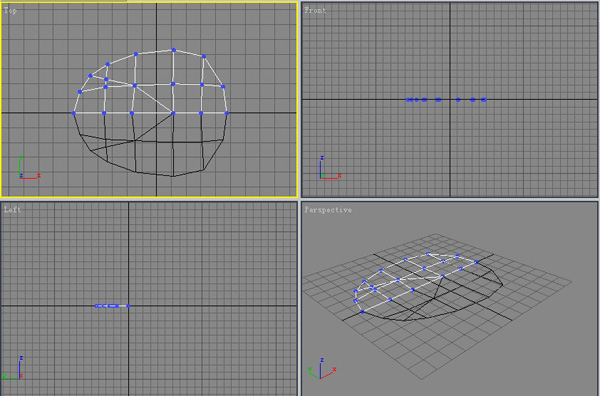This screenshot has height=396, width=600.
Task: Select the leftmost vertex in Left viewport
Action: (97, 306)
